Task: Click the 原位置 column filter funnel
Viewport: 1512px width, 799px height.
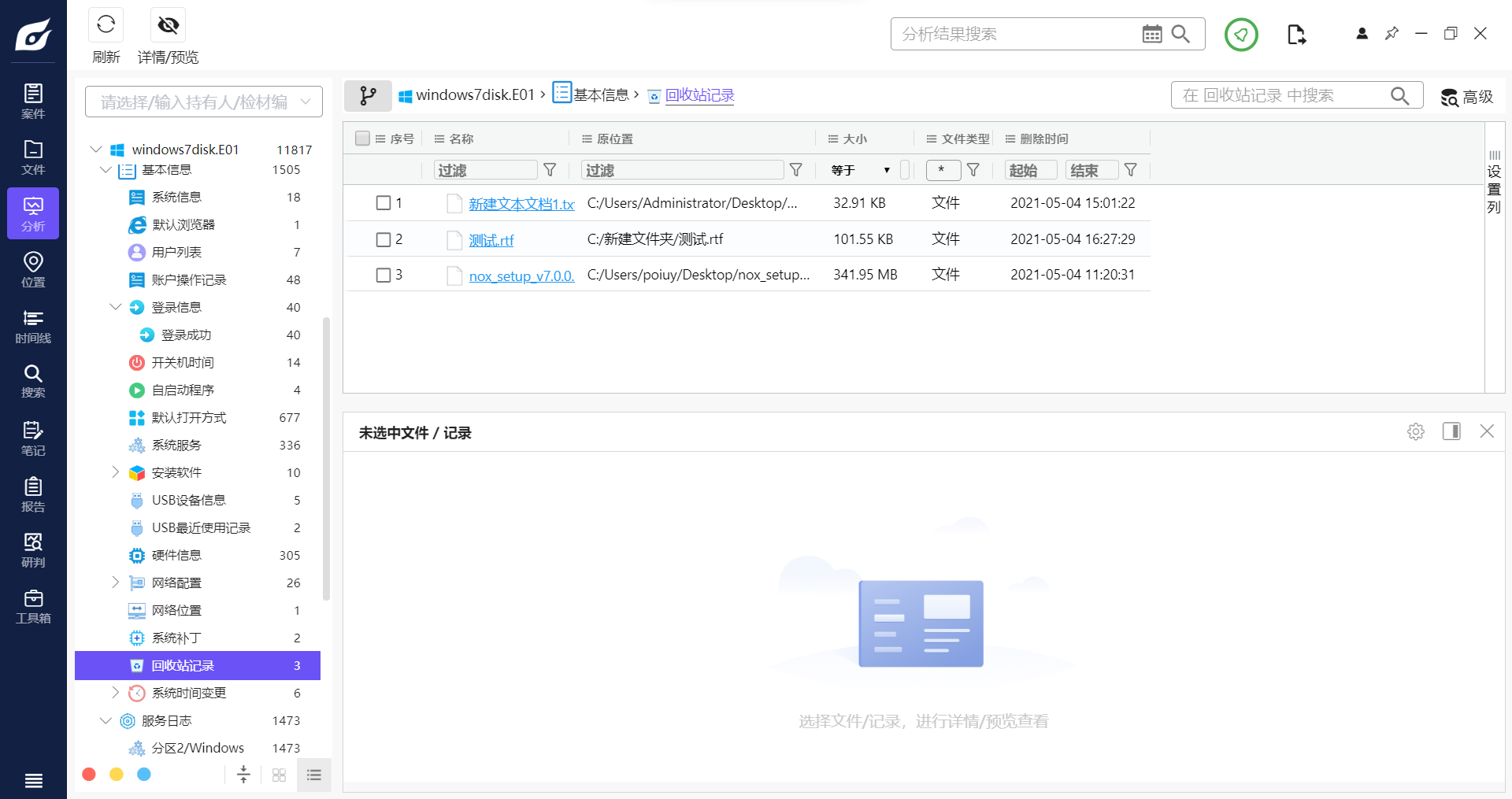Action: (796, 170)
